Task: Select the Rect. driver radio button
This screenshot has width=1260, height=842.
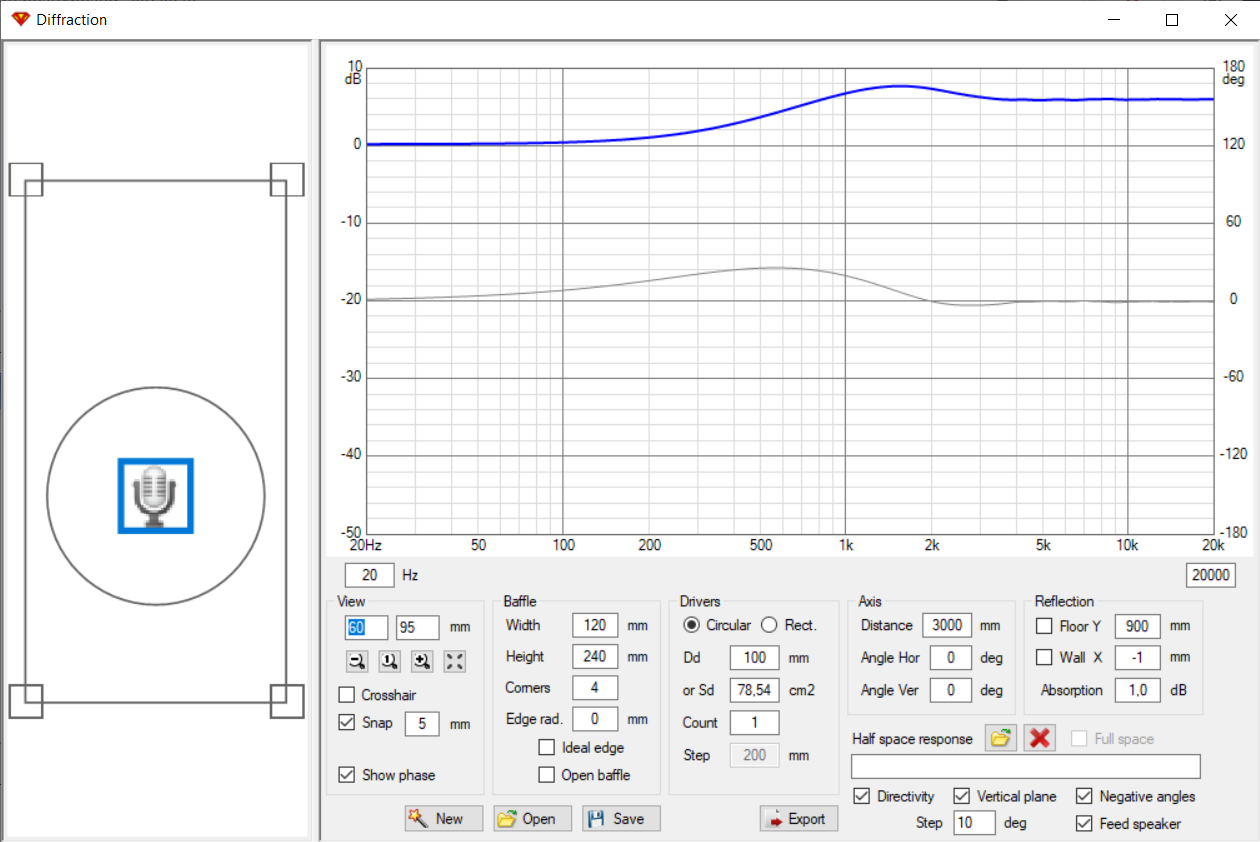Action: (769, 625)
